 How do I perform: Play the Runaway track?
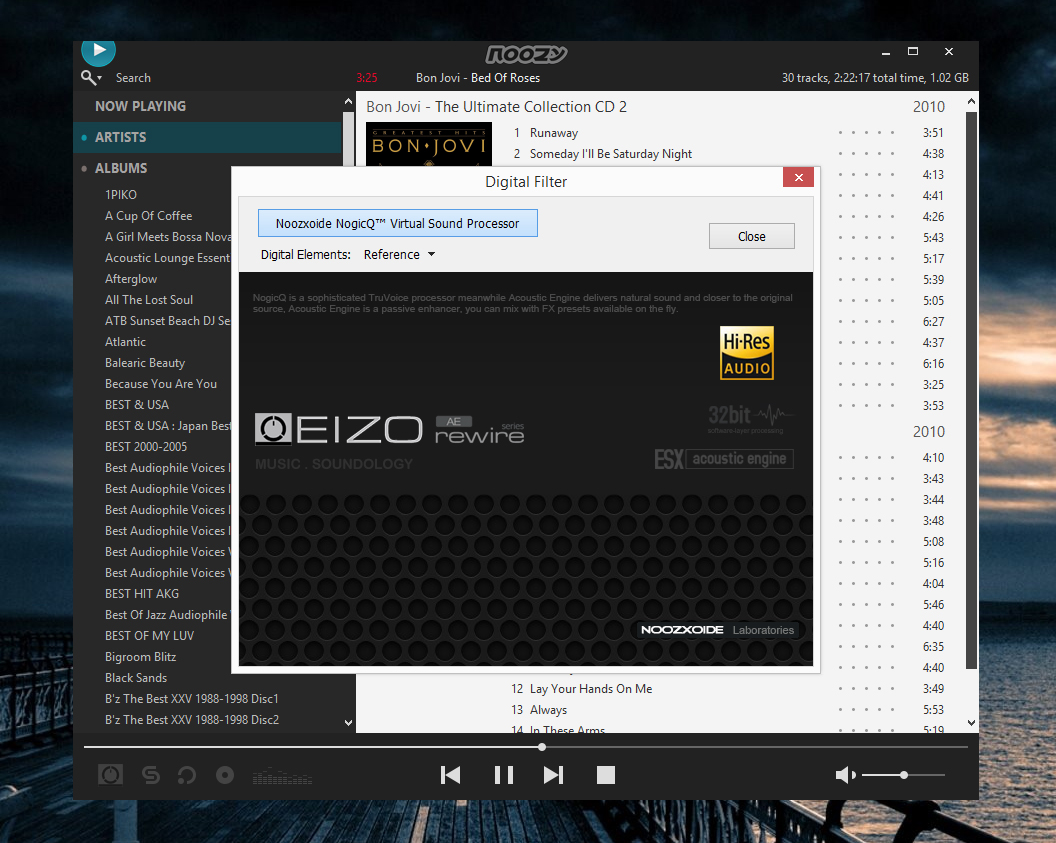(554, 133)
